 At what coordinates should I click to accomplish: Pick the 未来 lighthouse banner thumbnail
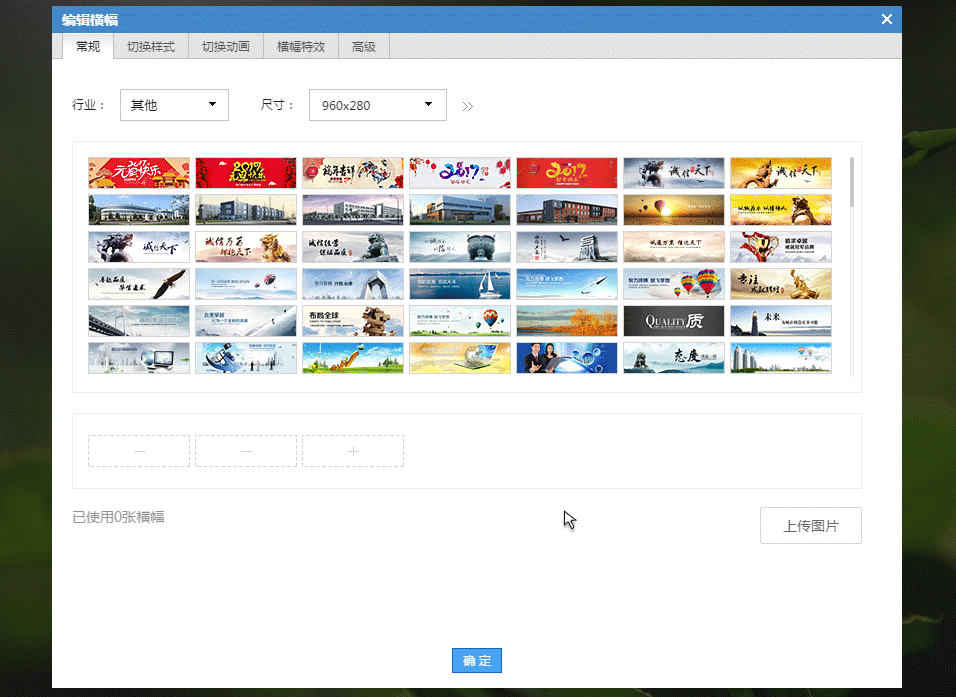tap(781, 321)
